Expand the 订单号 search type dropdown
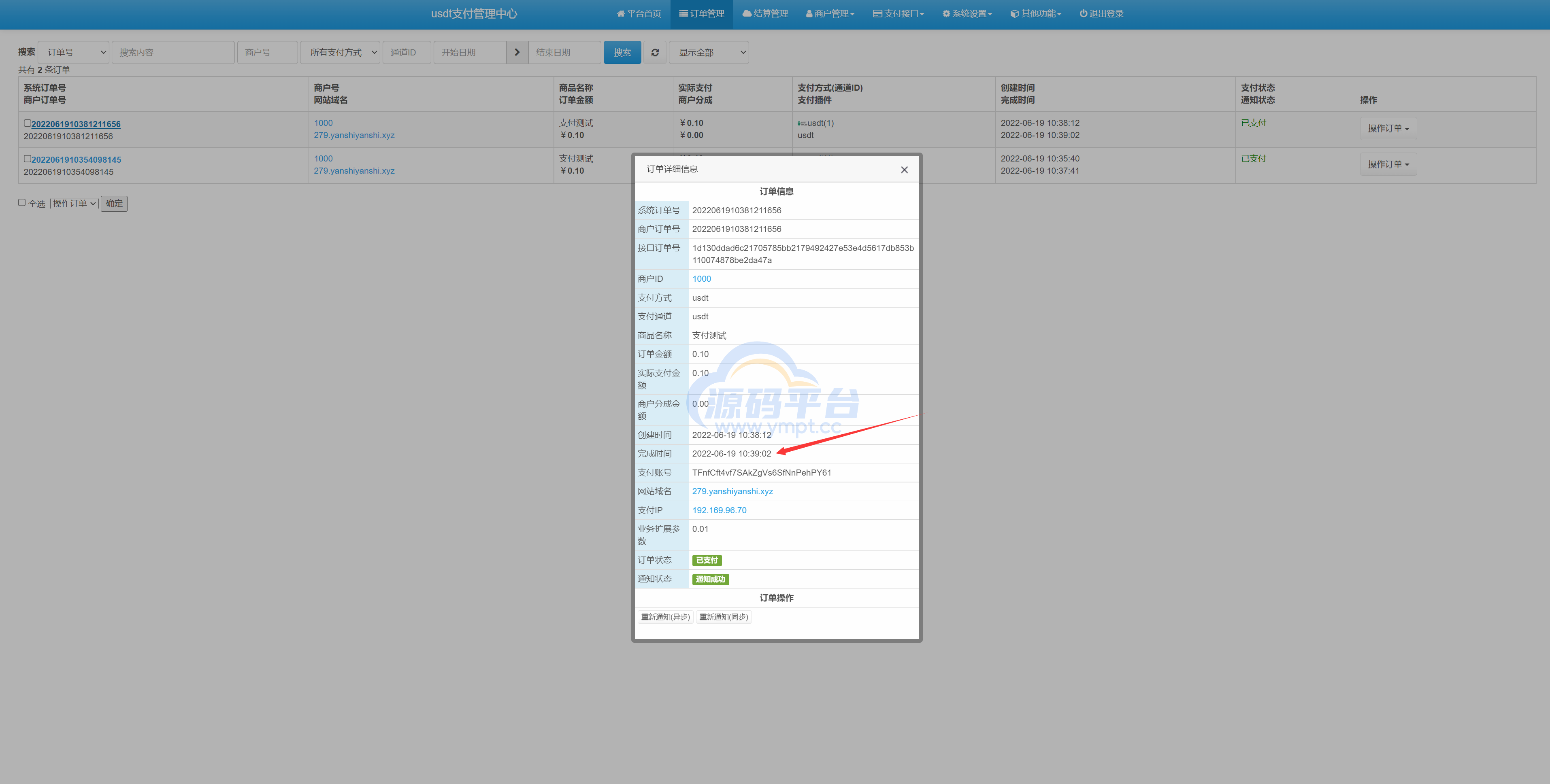 pos(73,52)
